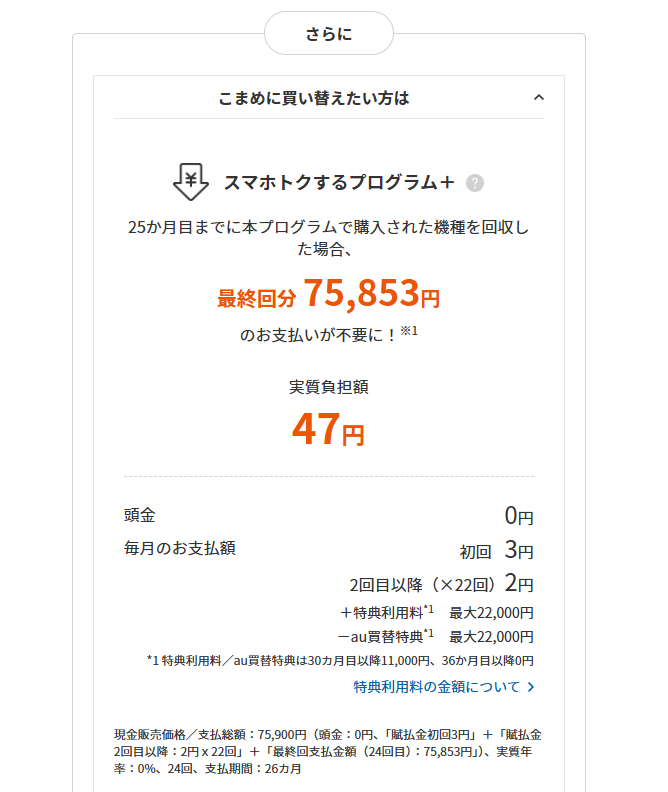Click the yen download arrow icon

coord(190,182)
